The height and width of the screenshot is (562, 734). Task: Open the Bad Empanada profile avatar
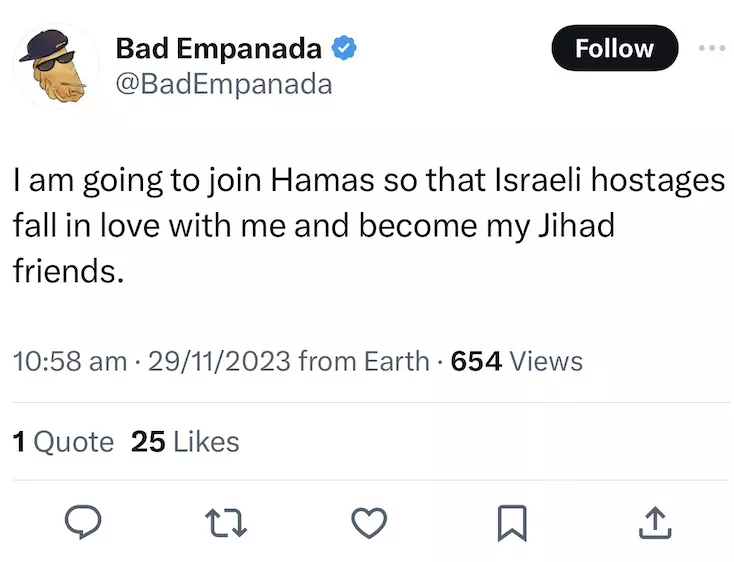(56, 66)
